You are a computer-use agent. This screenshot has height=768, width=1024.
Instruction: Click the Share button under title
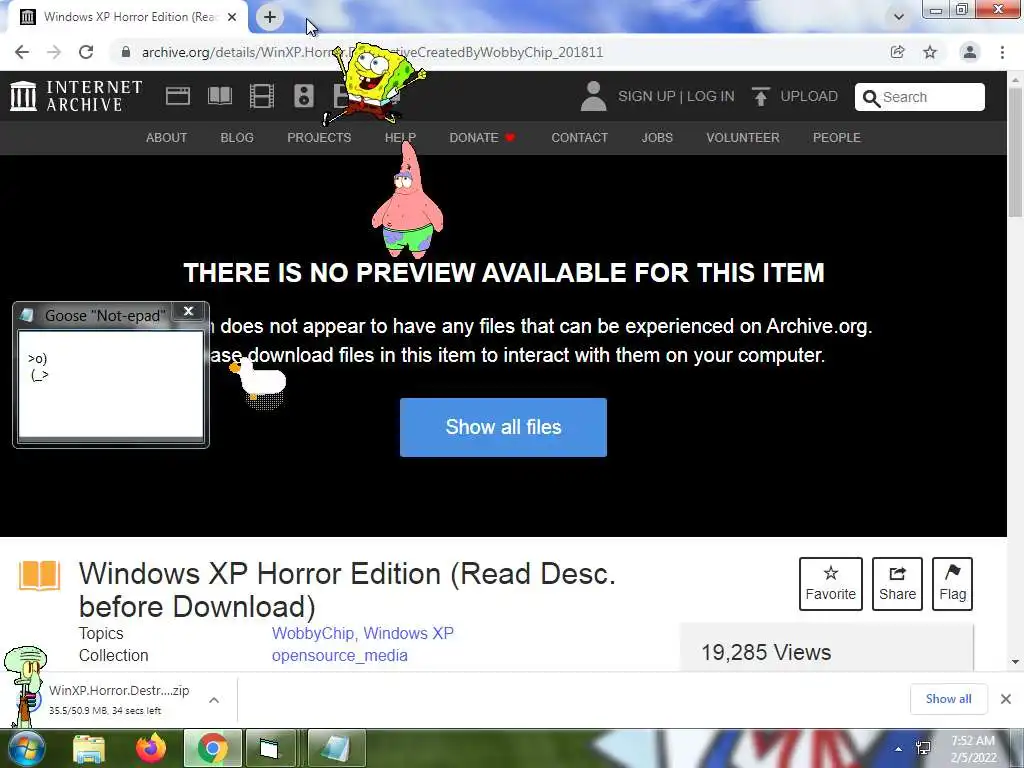click(897, 584)
